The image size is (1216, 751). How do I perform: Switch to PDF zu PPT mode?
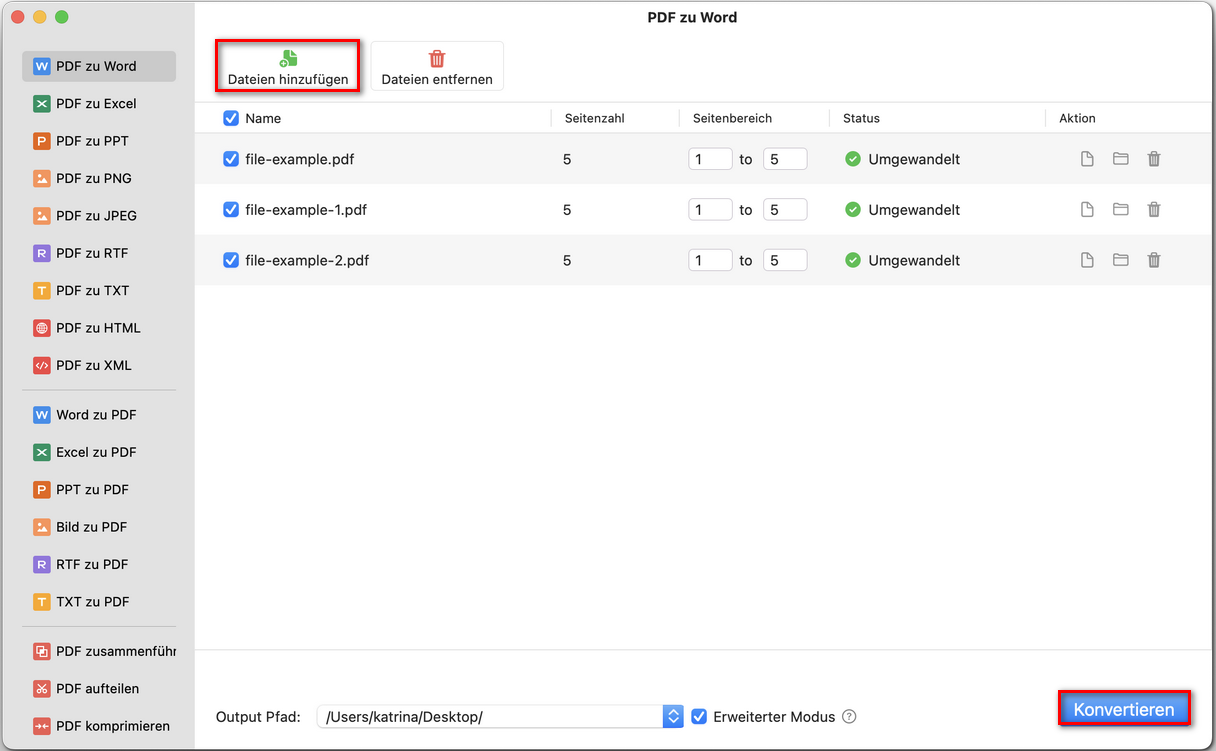(91, 141)
